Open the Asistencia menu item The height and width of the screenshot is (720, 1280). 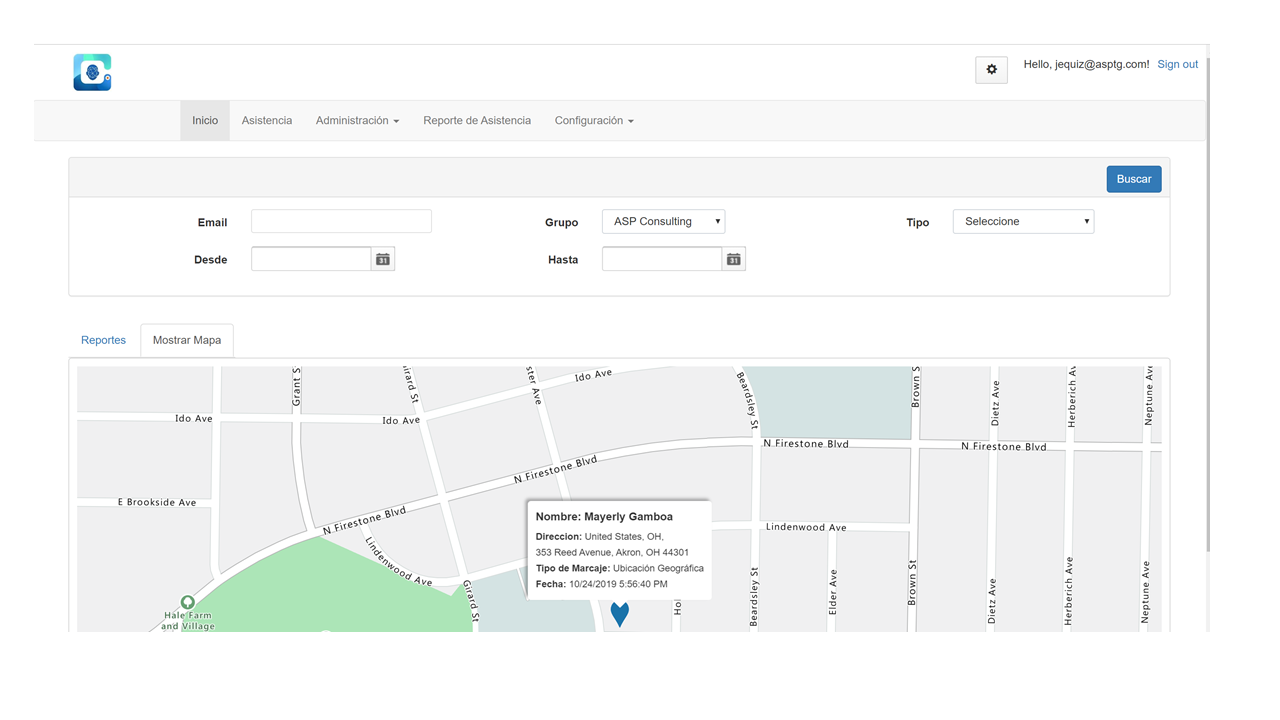[x=267, y=120]
